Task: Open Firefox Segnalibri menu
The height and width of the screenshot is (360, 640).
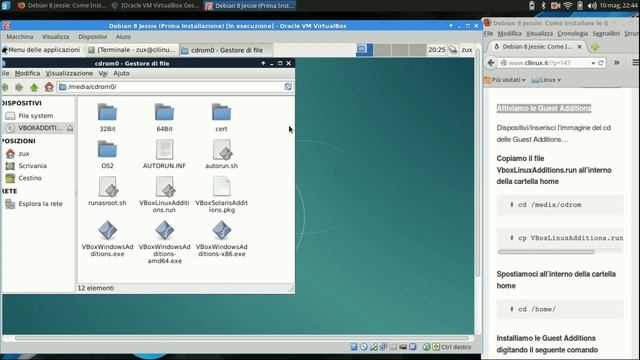Action: pos(606,33)
